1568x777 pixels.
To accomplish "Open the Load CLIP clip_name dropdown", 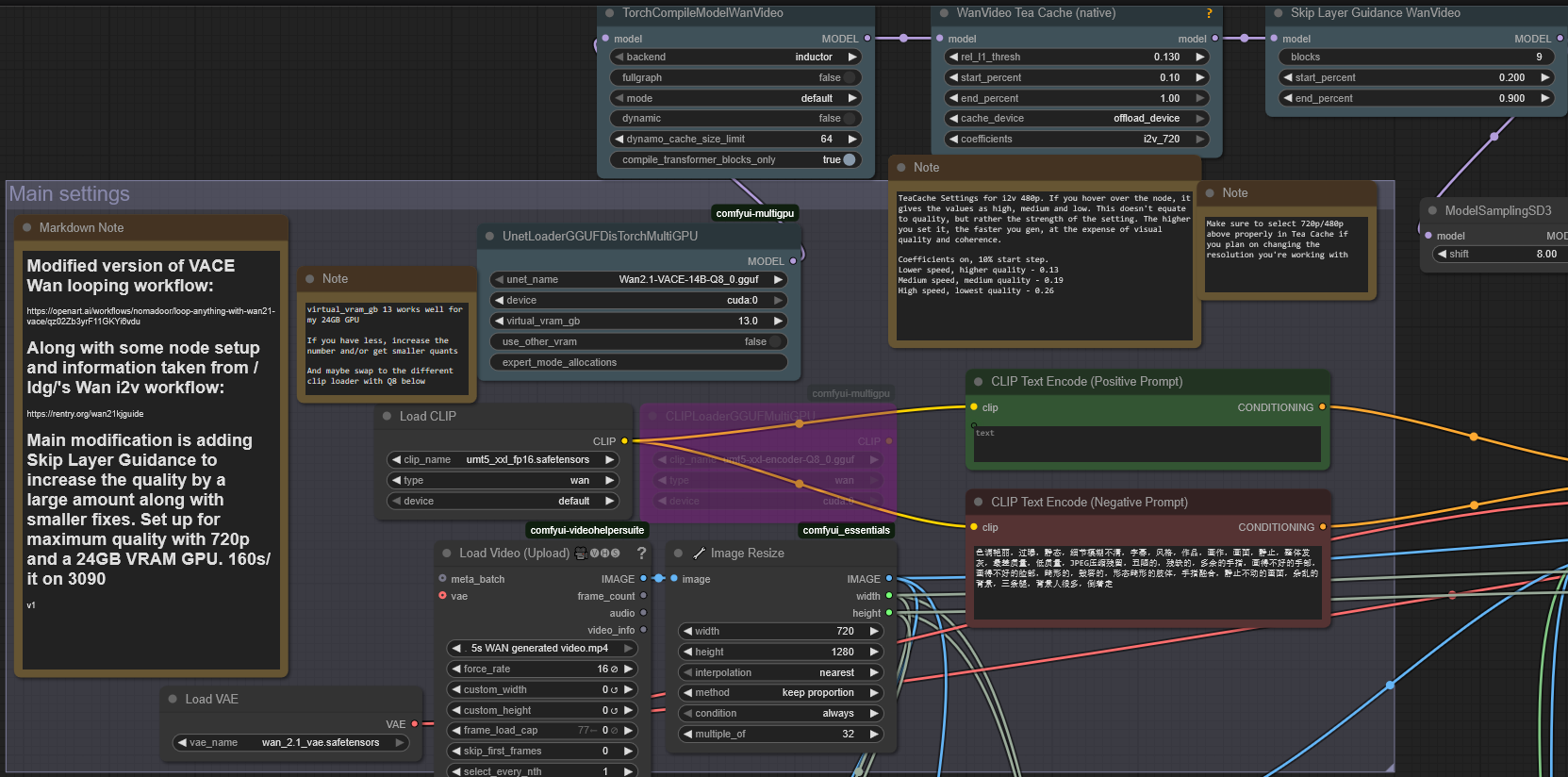I will click(x=503, y=460).
